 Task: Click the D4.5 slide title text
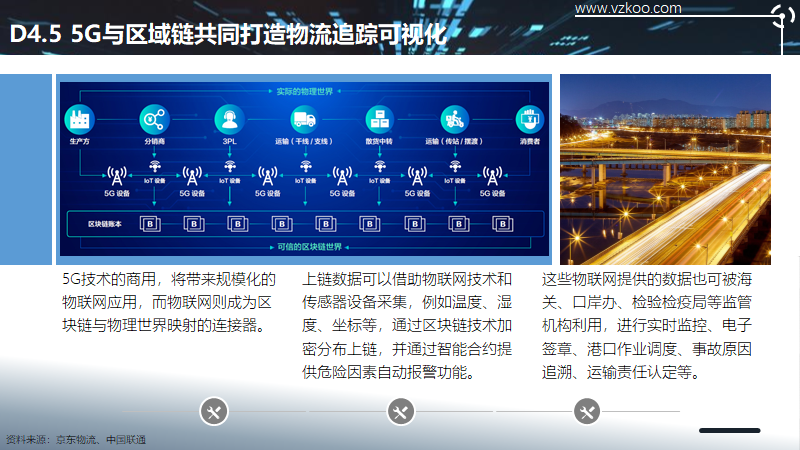click(x=228, y=35)
